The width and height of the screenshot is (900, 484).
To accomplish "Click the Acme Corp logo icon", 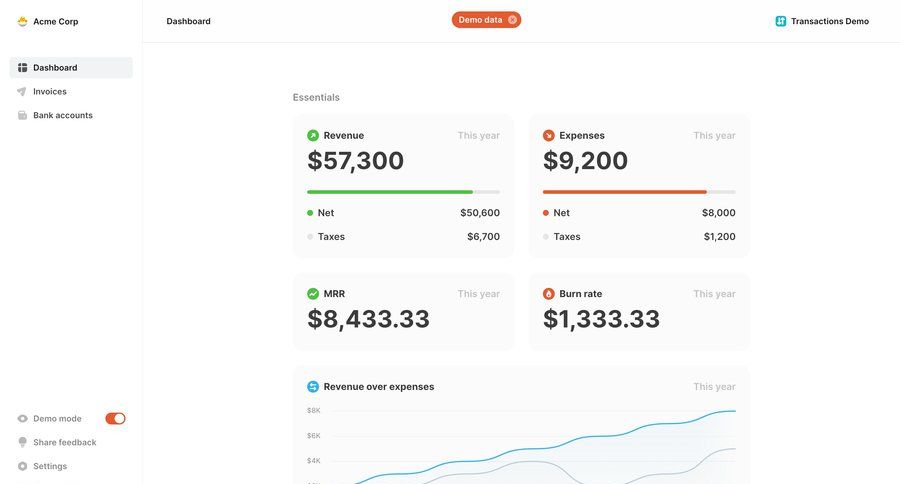I will 22,21.
